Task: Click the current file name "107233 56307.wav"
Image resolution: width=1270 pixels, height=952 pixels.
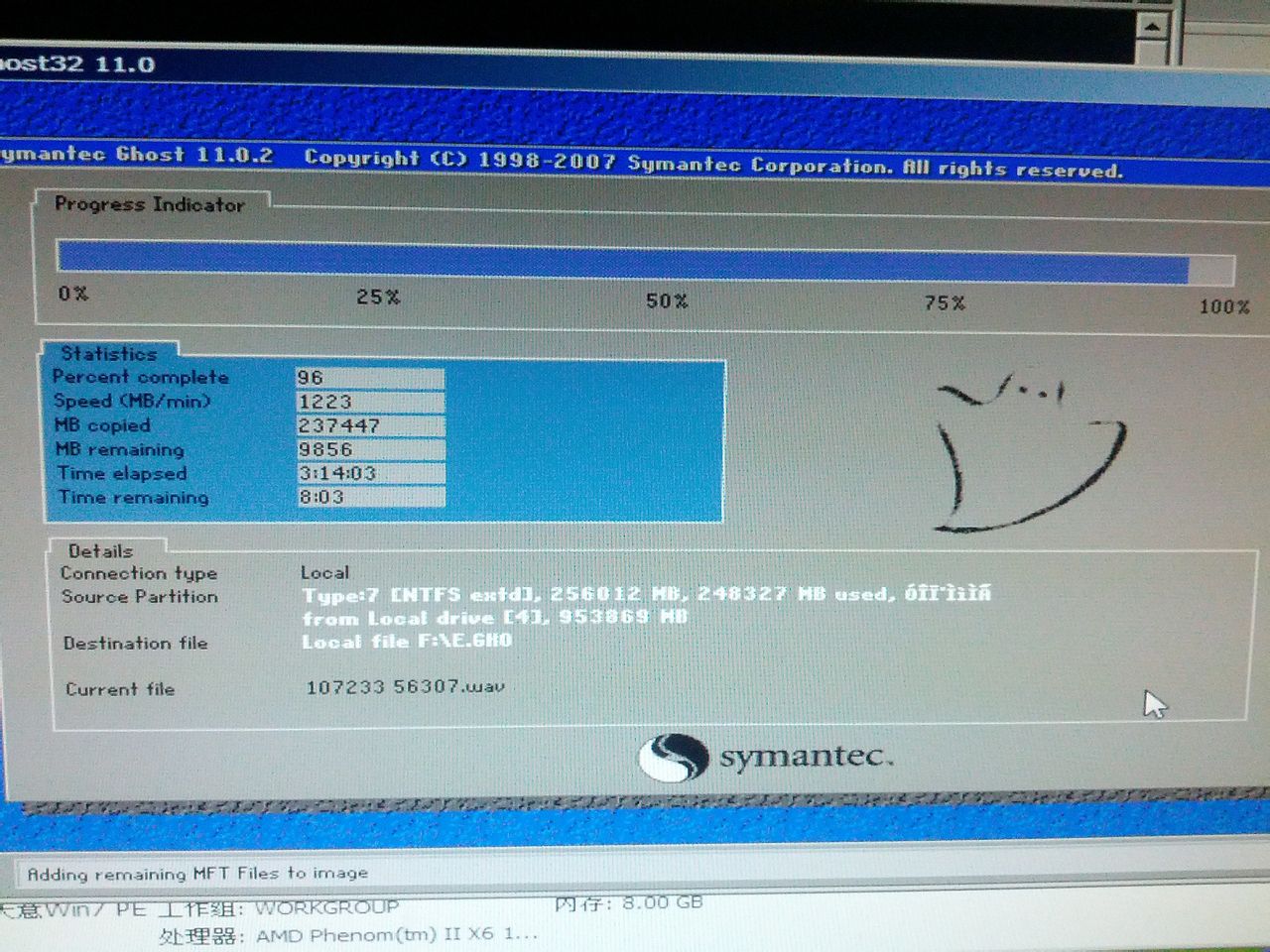Action: [405, 686]
